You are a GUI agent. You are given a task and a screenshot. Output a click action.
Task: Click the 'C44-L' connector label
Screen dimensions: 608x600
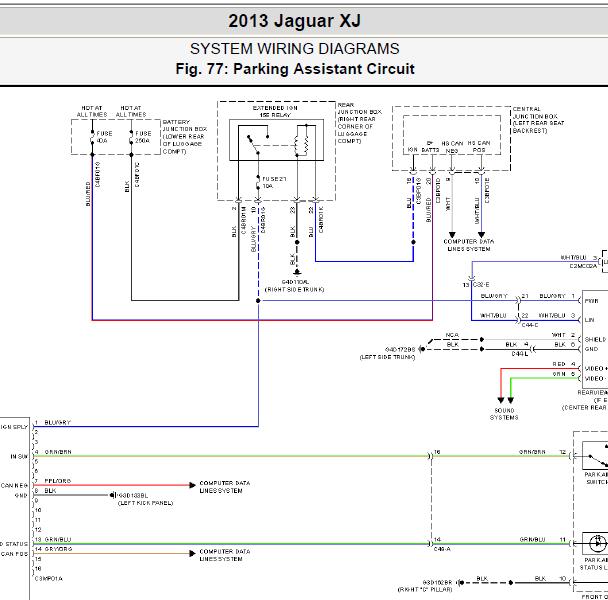[520, 354]
